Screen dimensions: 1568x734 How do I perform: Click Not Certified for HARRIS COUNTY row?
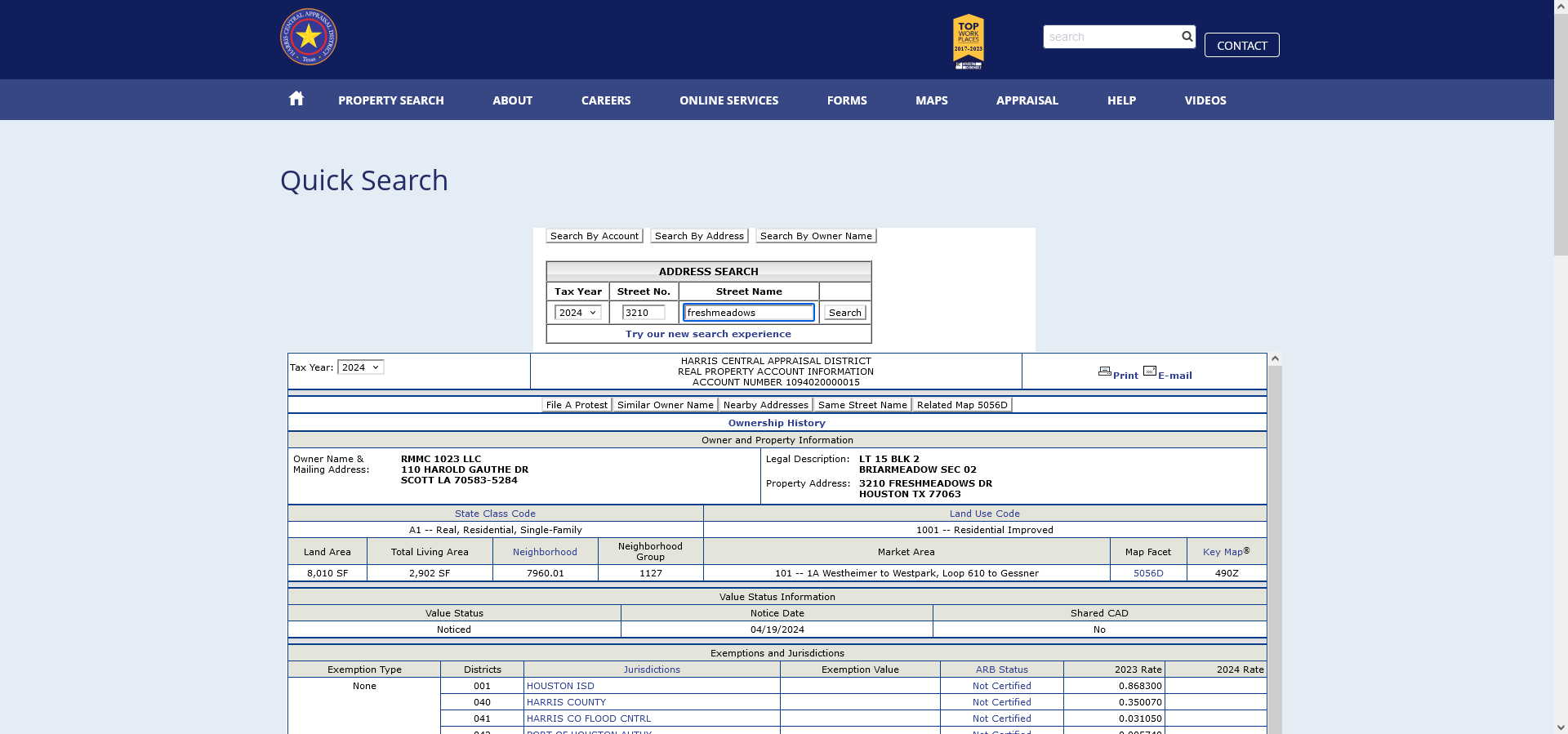[1001, 702]
